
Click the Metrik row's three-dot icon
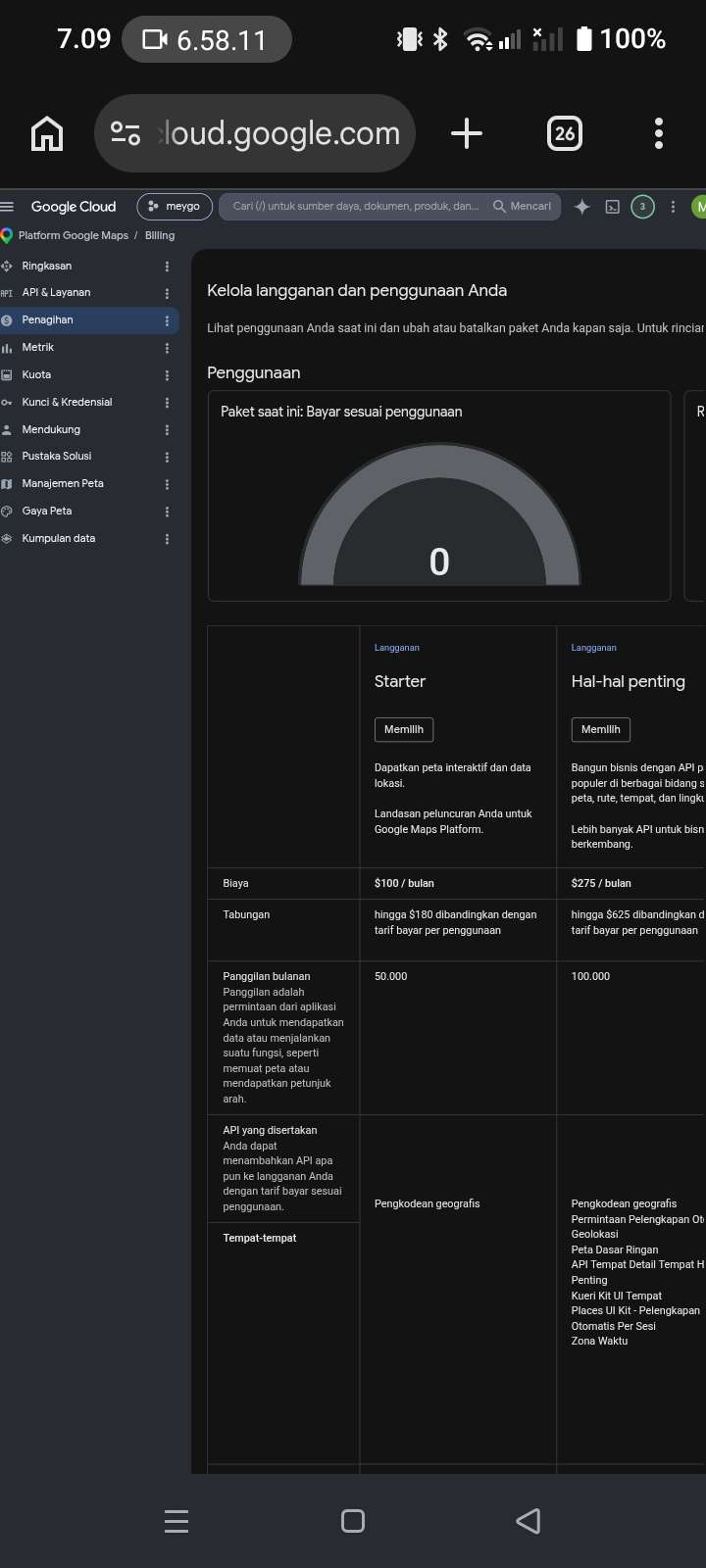(167, 348)
